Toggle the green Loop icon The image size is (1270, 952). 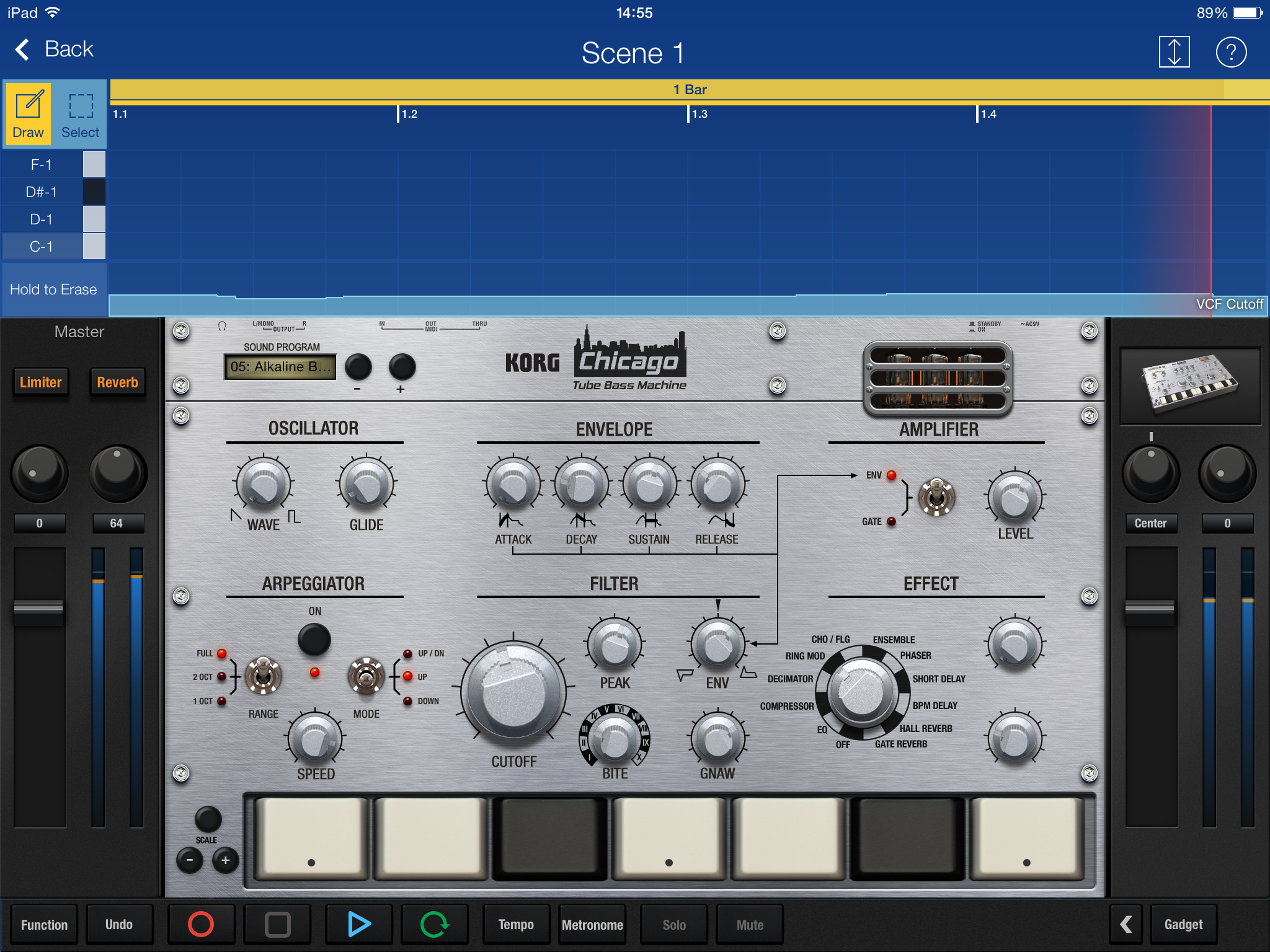click(434, 923)
